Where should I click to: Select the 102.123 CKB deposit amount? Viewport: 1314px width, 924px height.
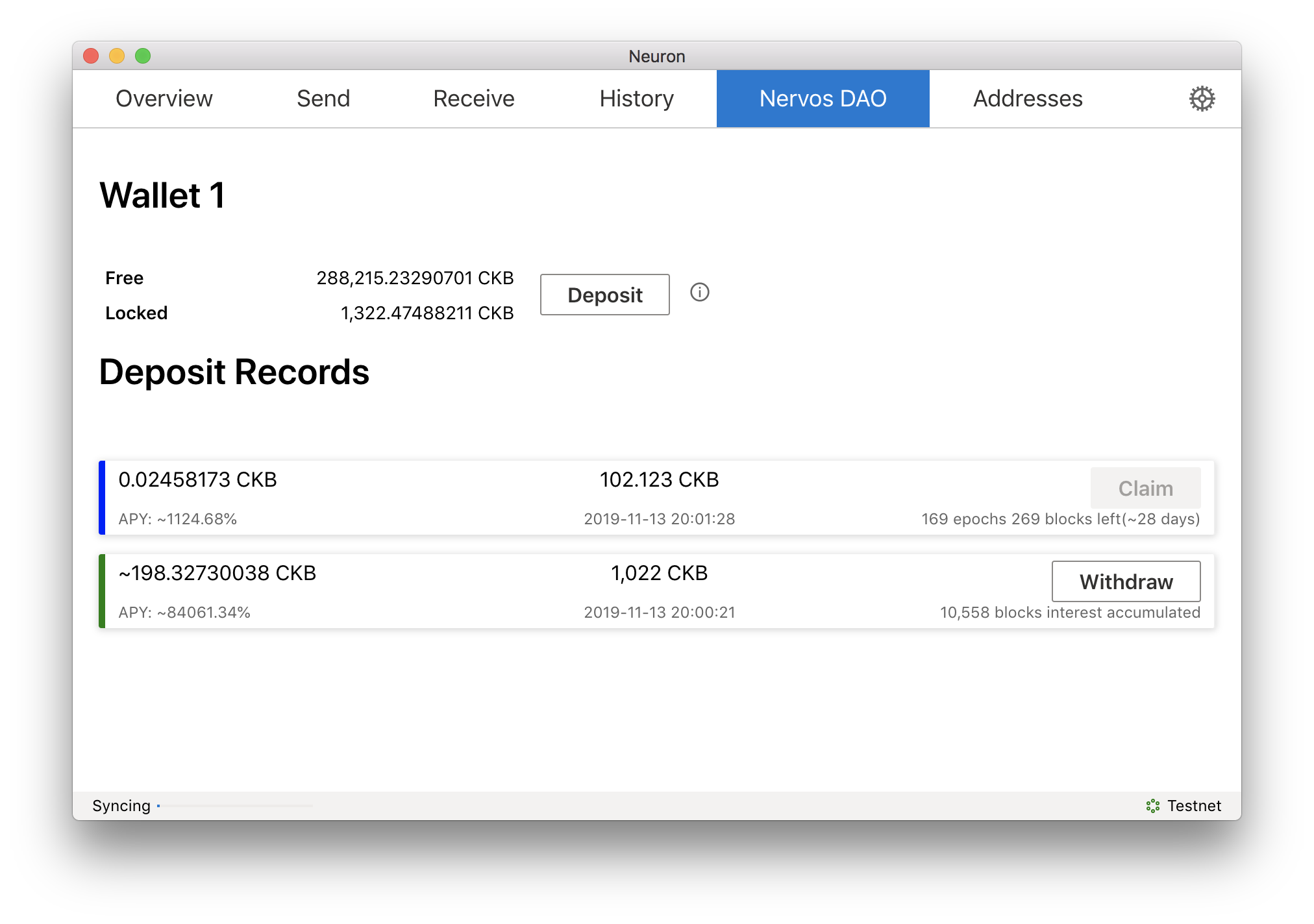(x=659, y=480)
